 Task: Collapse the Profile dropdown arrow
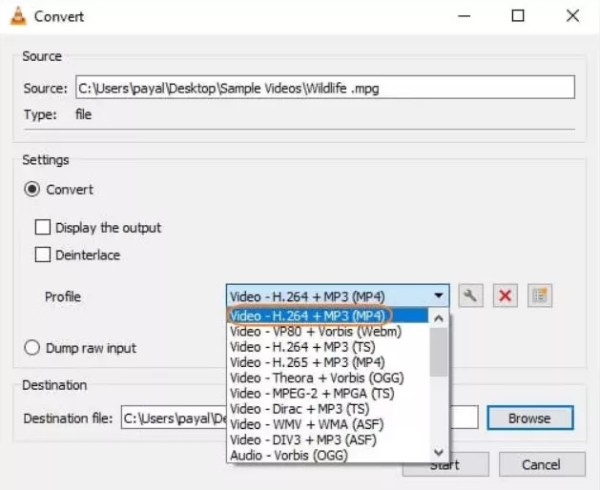click(439, 296)
